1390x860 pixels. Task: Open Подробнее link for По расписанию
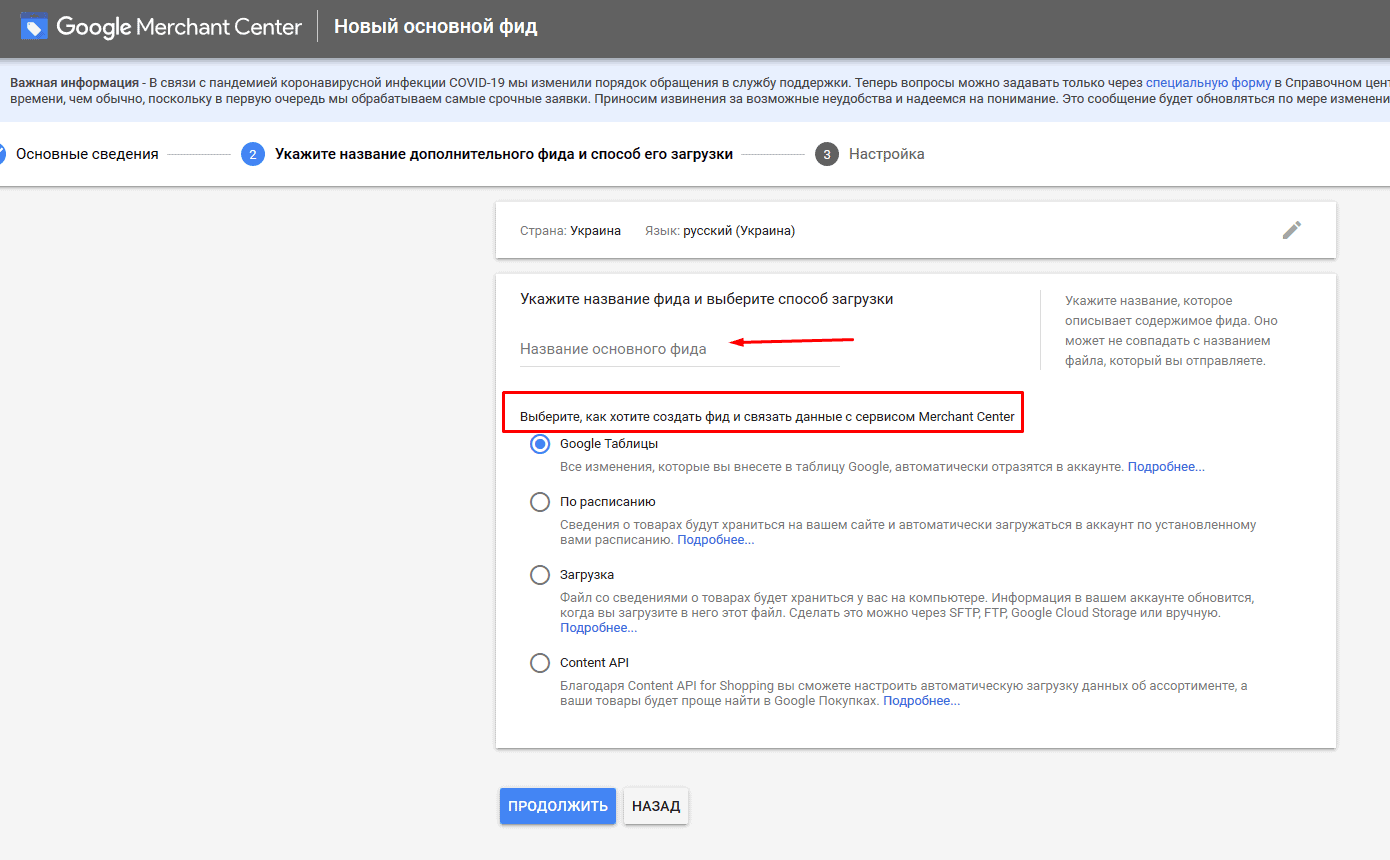click(716, 539)
